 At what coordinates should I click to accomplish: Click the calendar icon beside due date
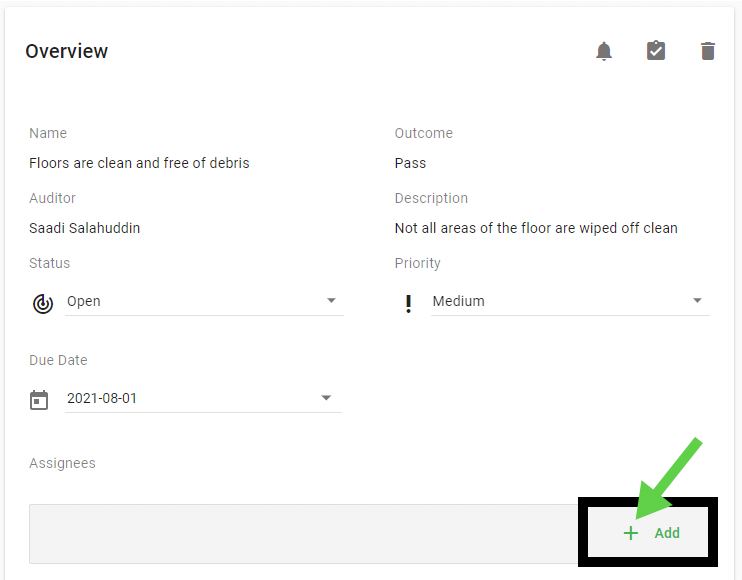click(39, 400)
